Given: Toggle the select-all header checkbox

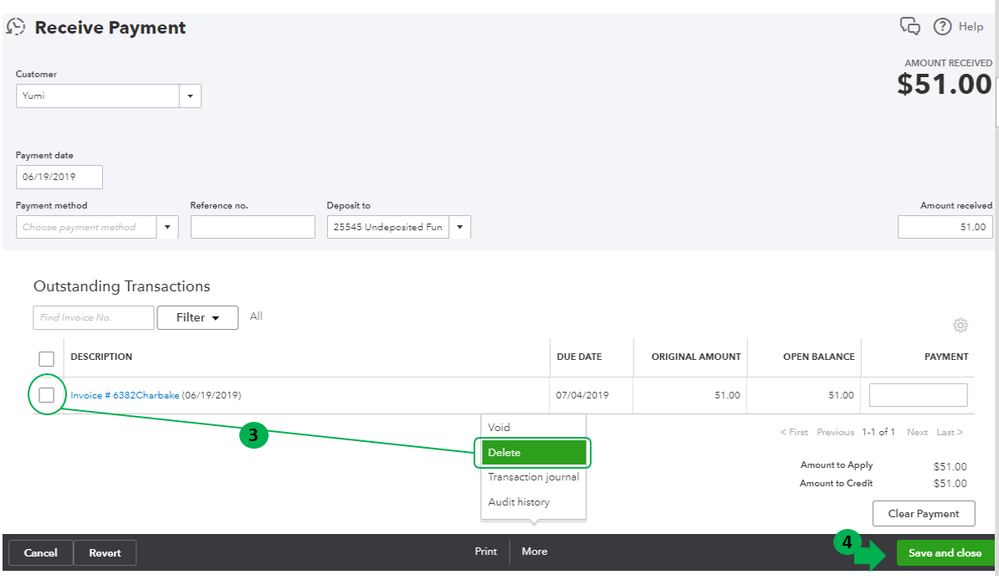Looking at the screenshot, I should 47,358.
